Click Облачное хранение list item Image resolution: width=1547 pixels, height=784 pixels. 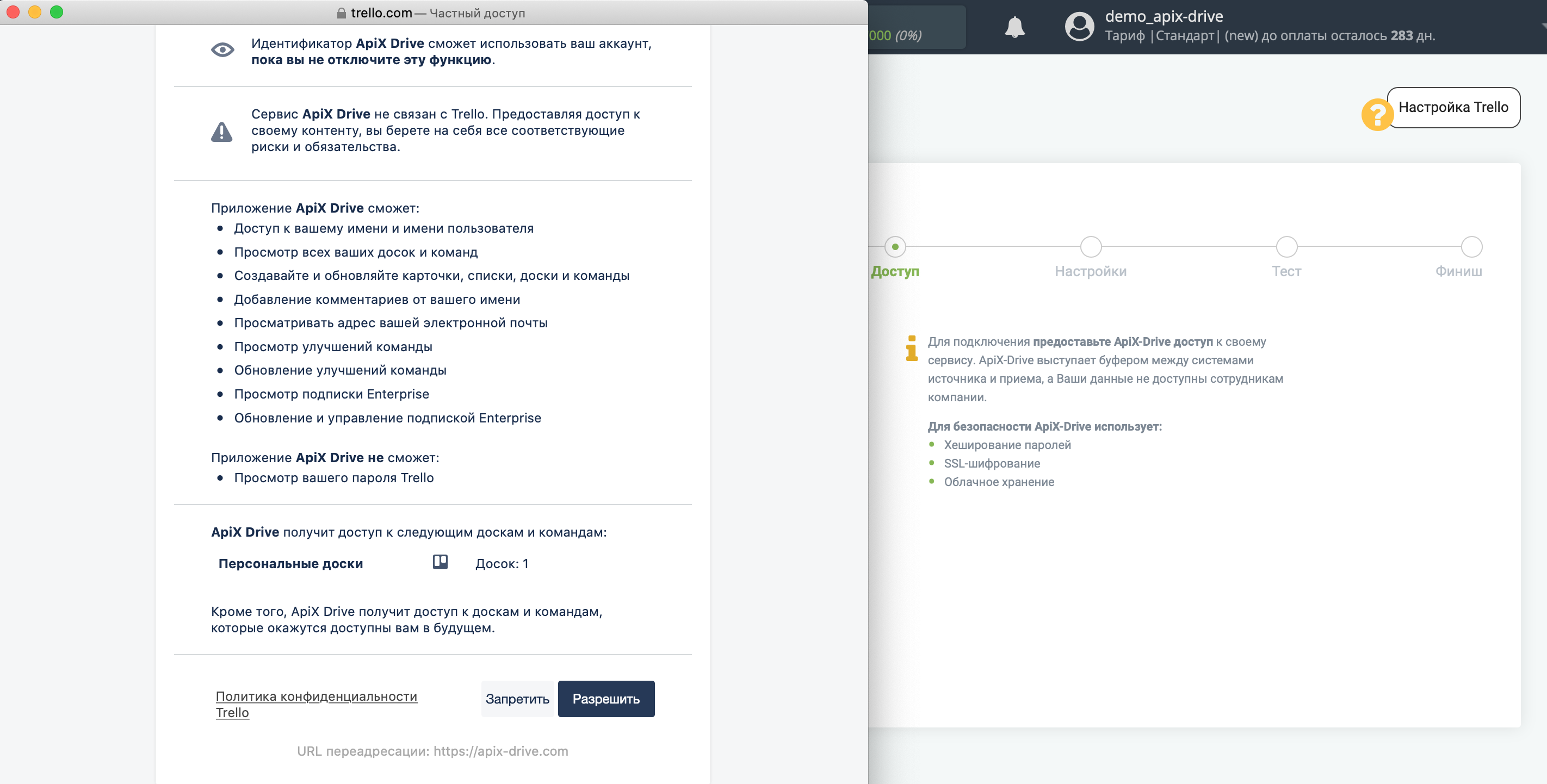(x=999, y=482)
